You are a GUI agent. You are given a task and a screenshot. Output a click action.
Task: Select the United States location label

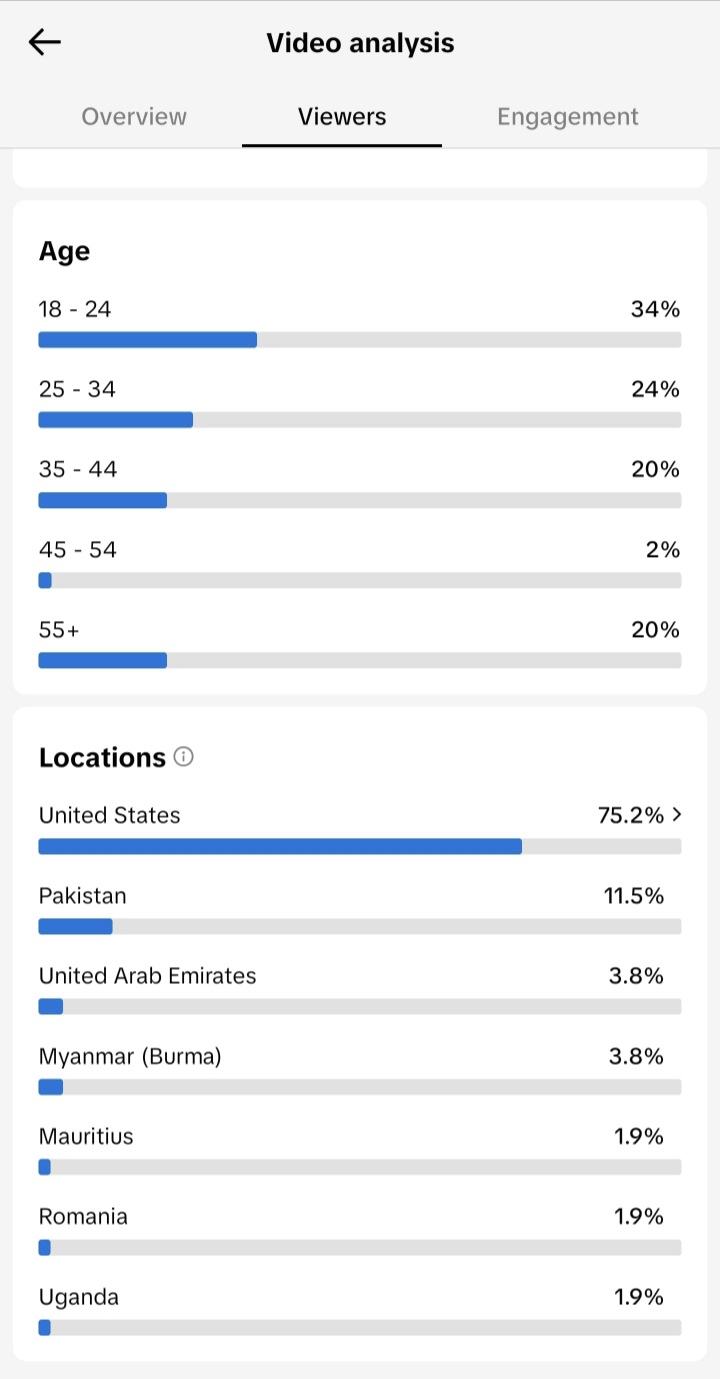point(110,815)
